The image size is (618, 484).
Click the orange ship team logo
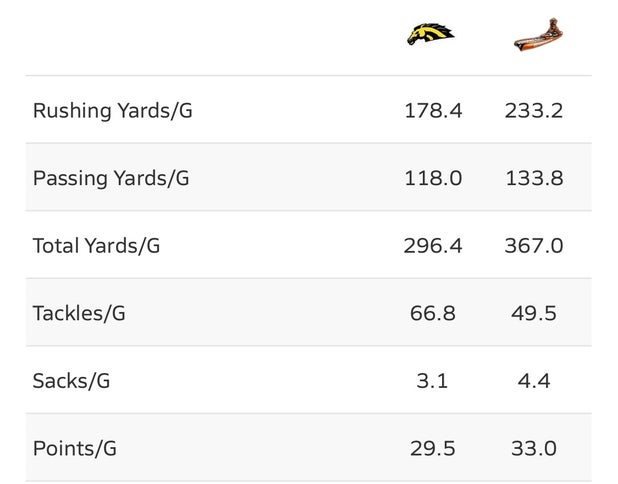[535, 35]
